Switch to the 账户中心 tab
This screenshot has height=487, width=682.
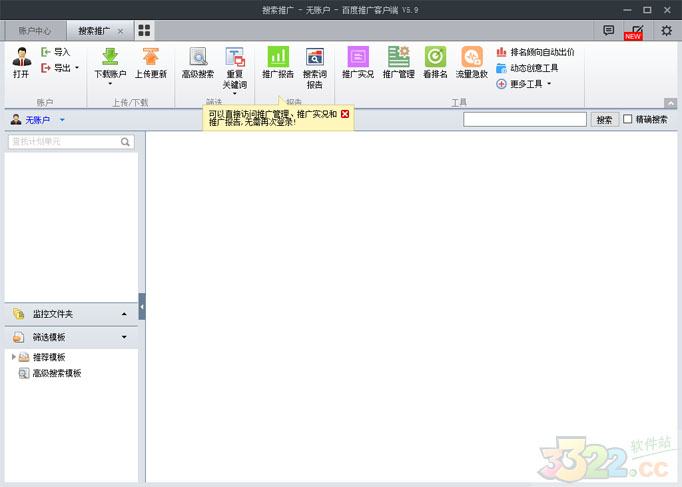click(x=35, y=31)
